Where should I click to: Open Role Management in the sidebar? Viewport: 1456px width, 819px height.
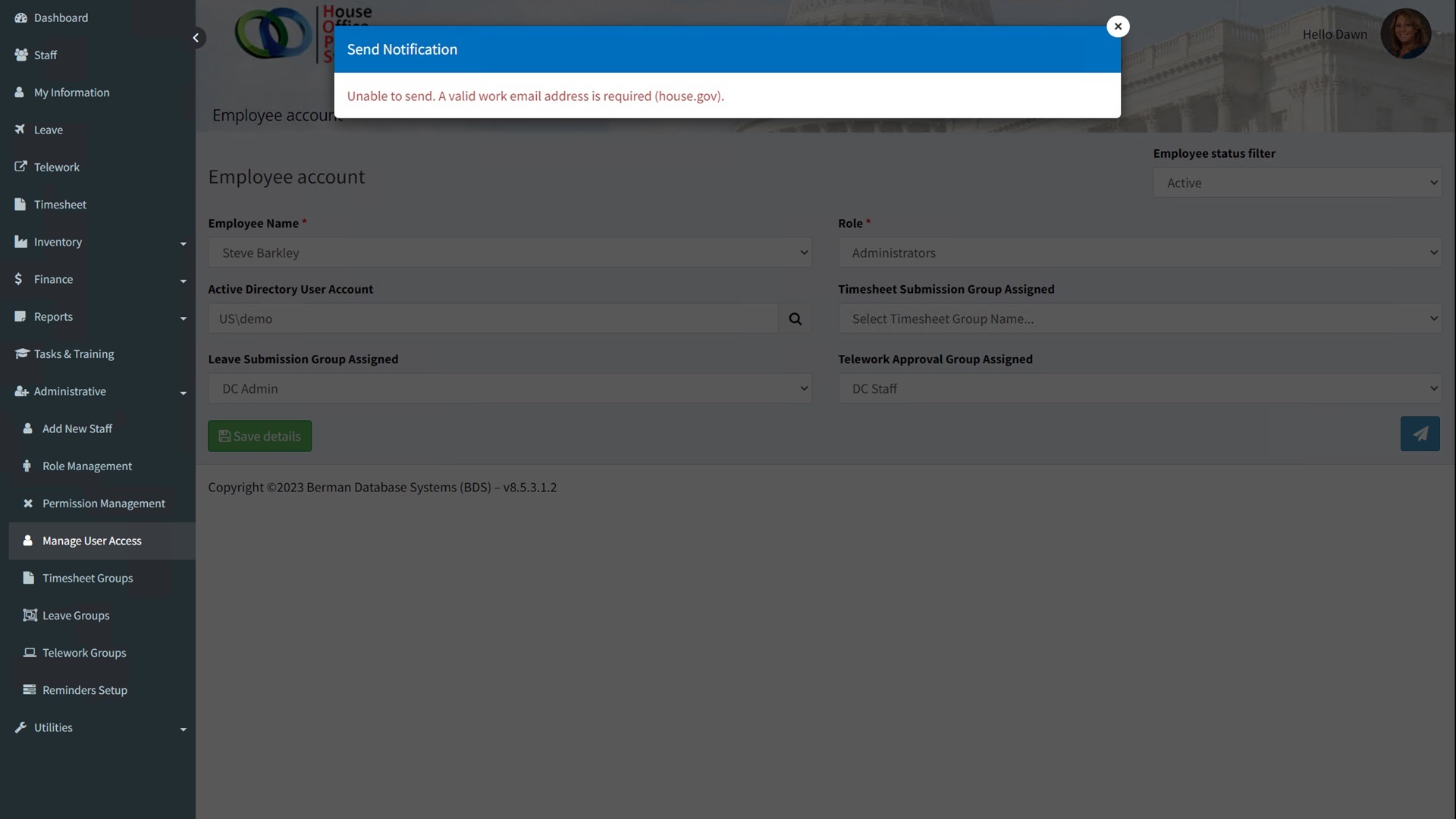[87, 466]
